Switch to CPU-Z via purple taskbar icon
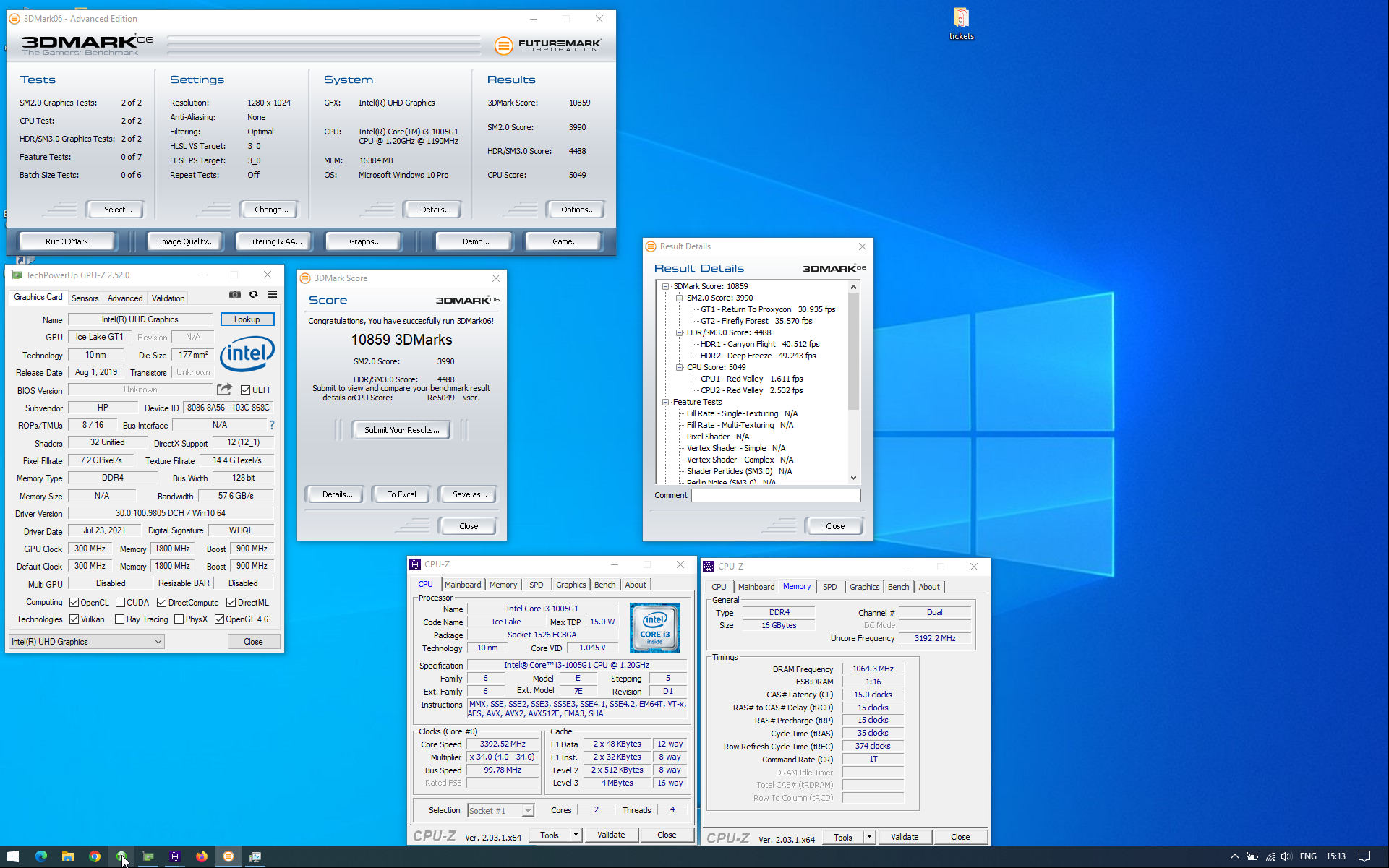This screenshot has width=1389, height=868. click(175, 856)
